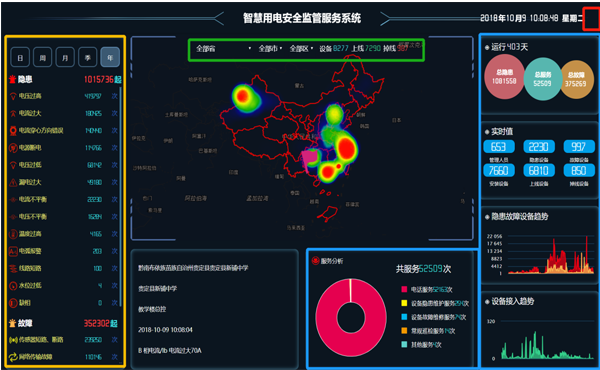
Task: Switch time range to 月 (month)
Action: [x=65, y=58]
